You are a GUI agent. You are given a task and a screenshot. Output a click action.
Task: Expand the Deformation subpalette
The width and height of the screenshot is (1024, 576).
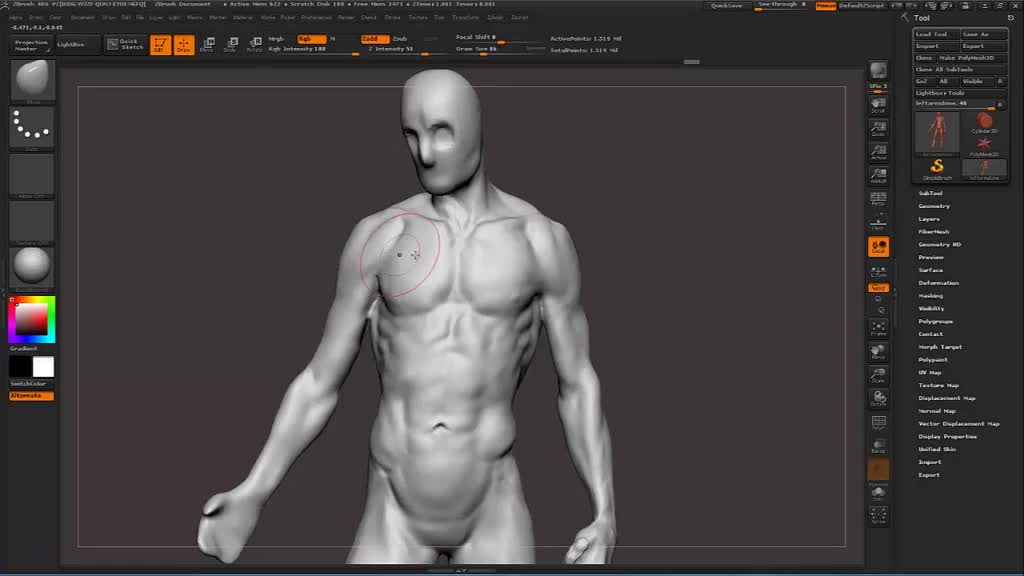point(938,283)
